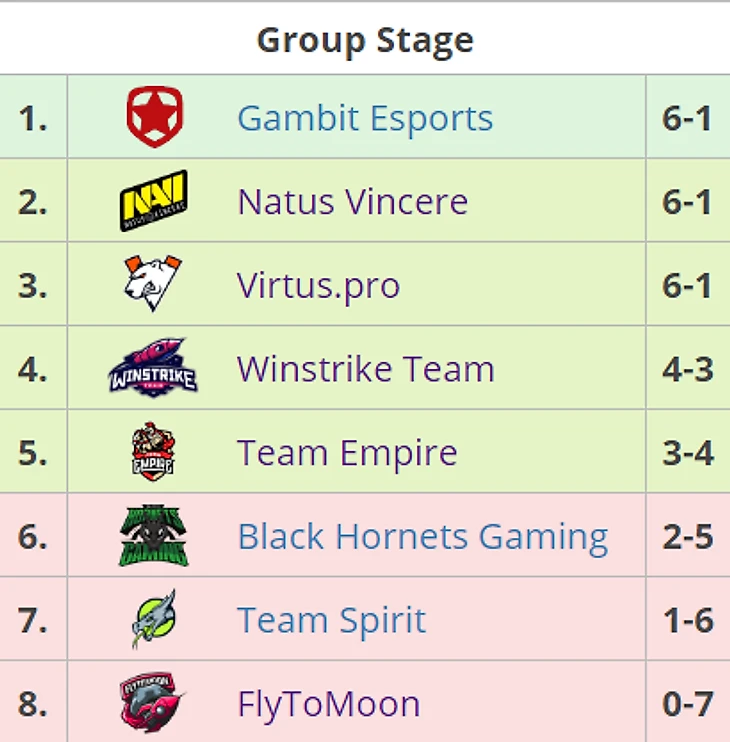Image resolution: width=730 pixels, height=742 pixels.
Task: Click the Group Stage header
Action: tap(365, 40)
